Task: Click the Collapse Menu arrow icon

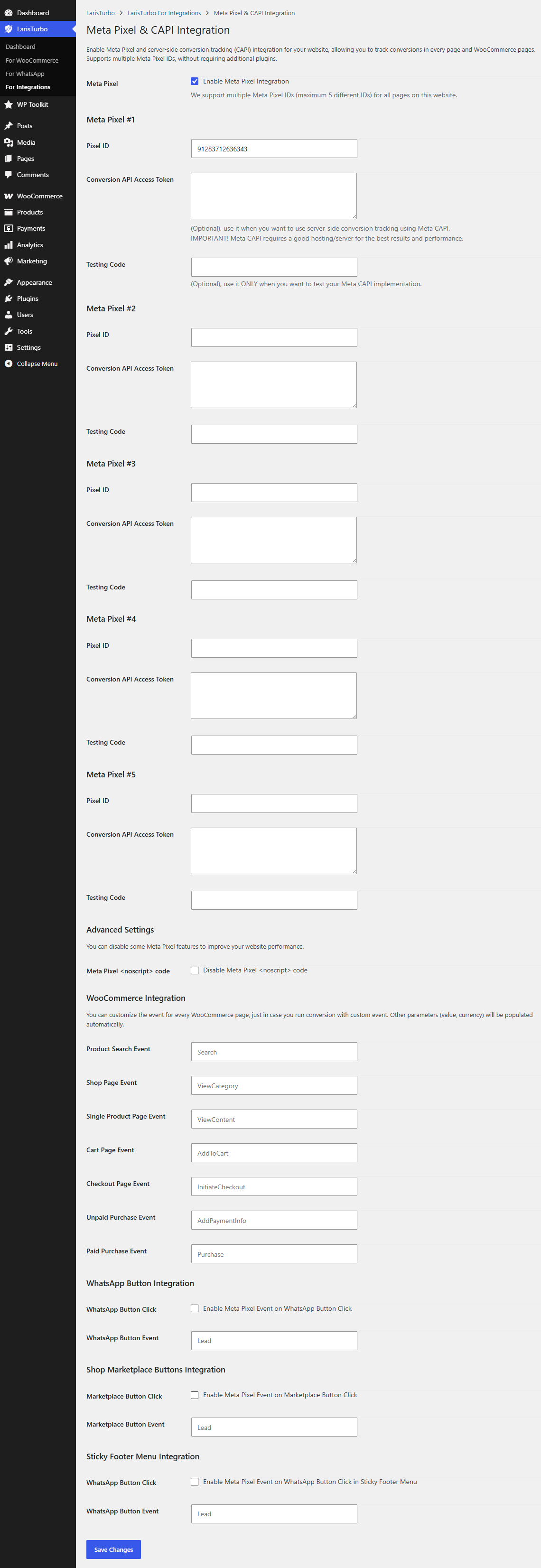Action: (9, 364)
